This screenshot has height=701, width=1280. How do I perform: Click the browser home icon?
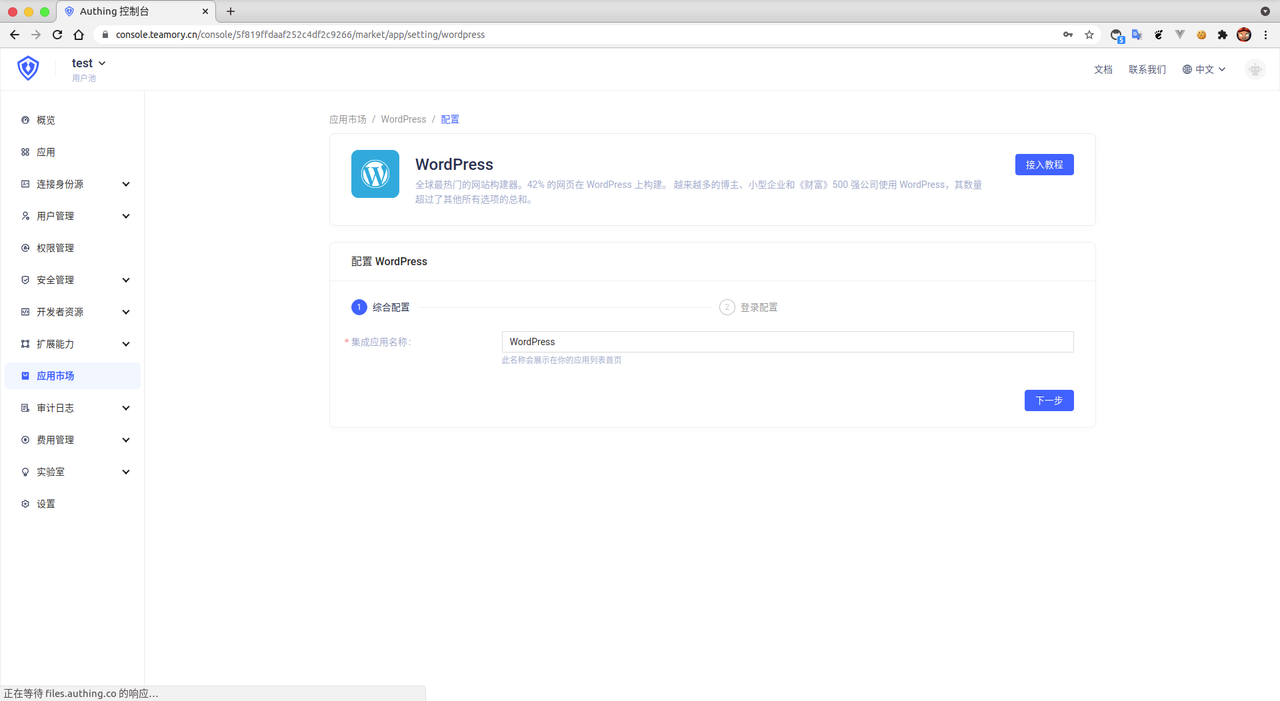click(x=79, y=34)
